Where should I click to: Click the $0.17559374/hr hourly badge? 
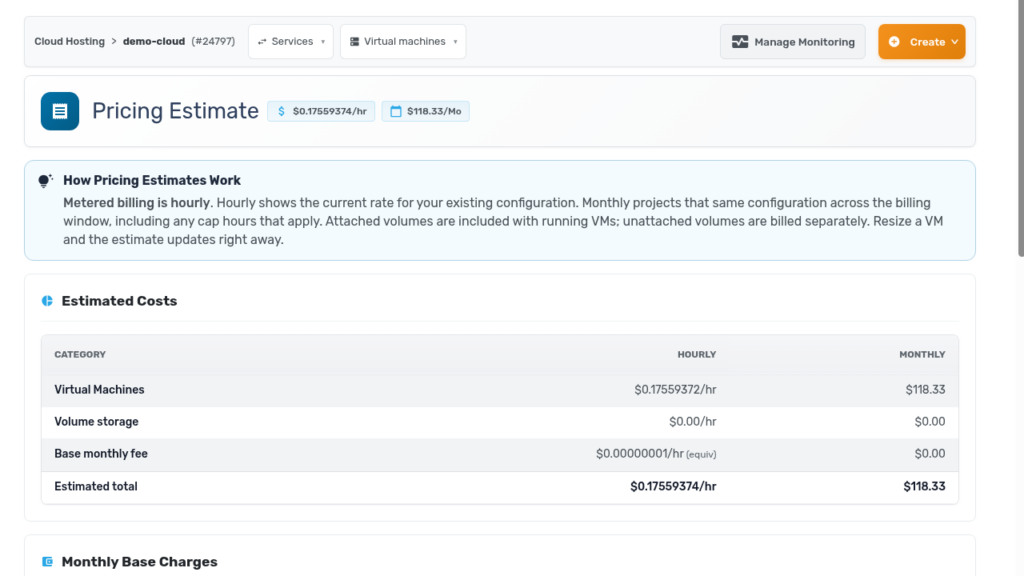[x=321, y=111]
